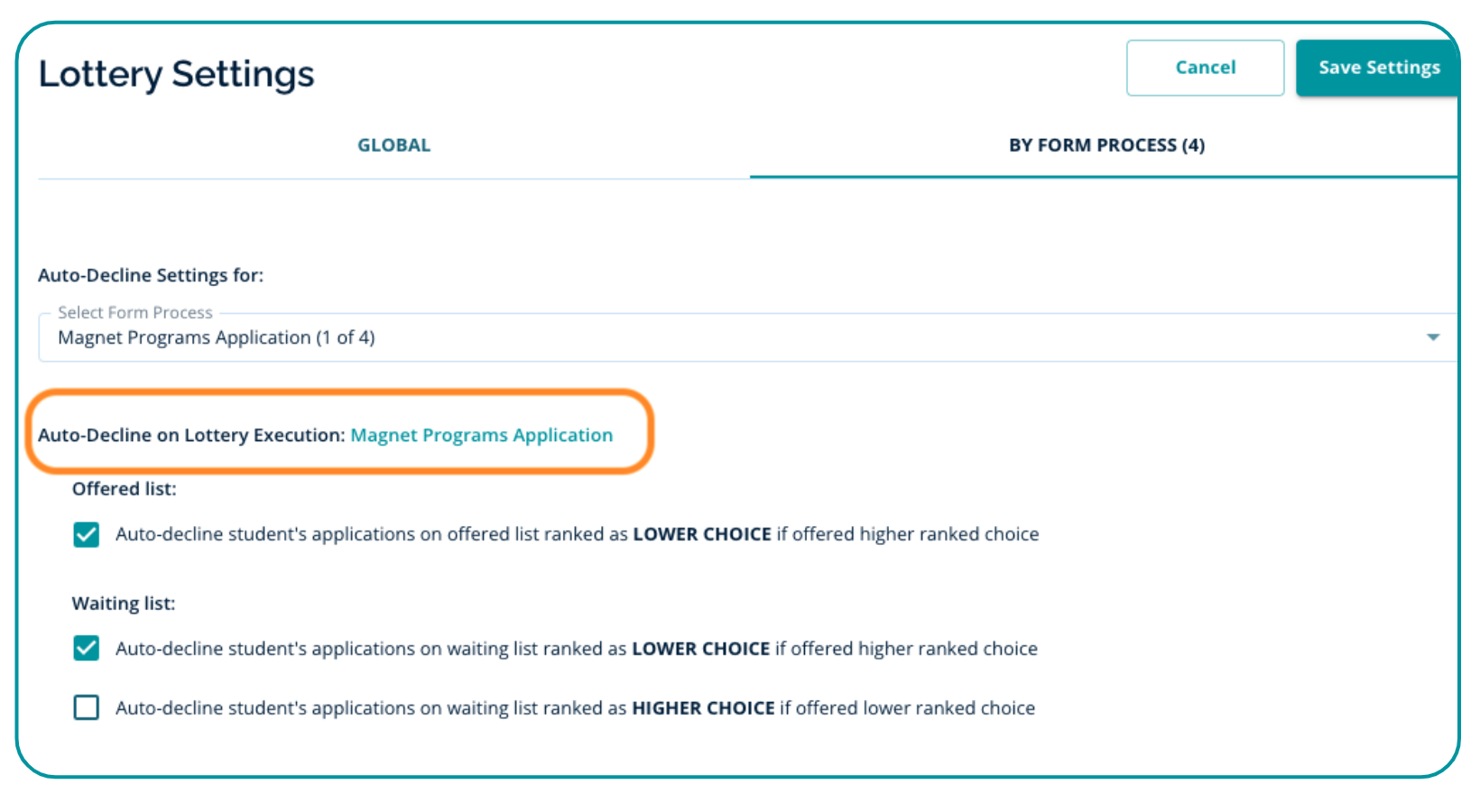Click the 'Waiting list:' section heading

coord(124,604)
